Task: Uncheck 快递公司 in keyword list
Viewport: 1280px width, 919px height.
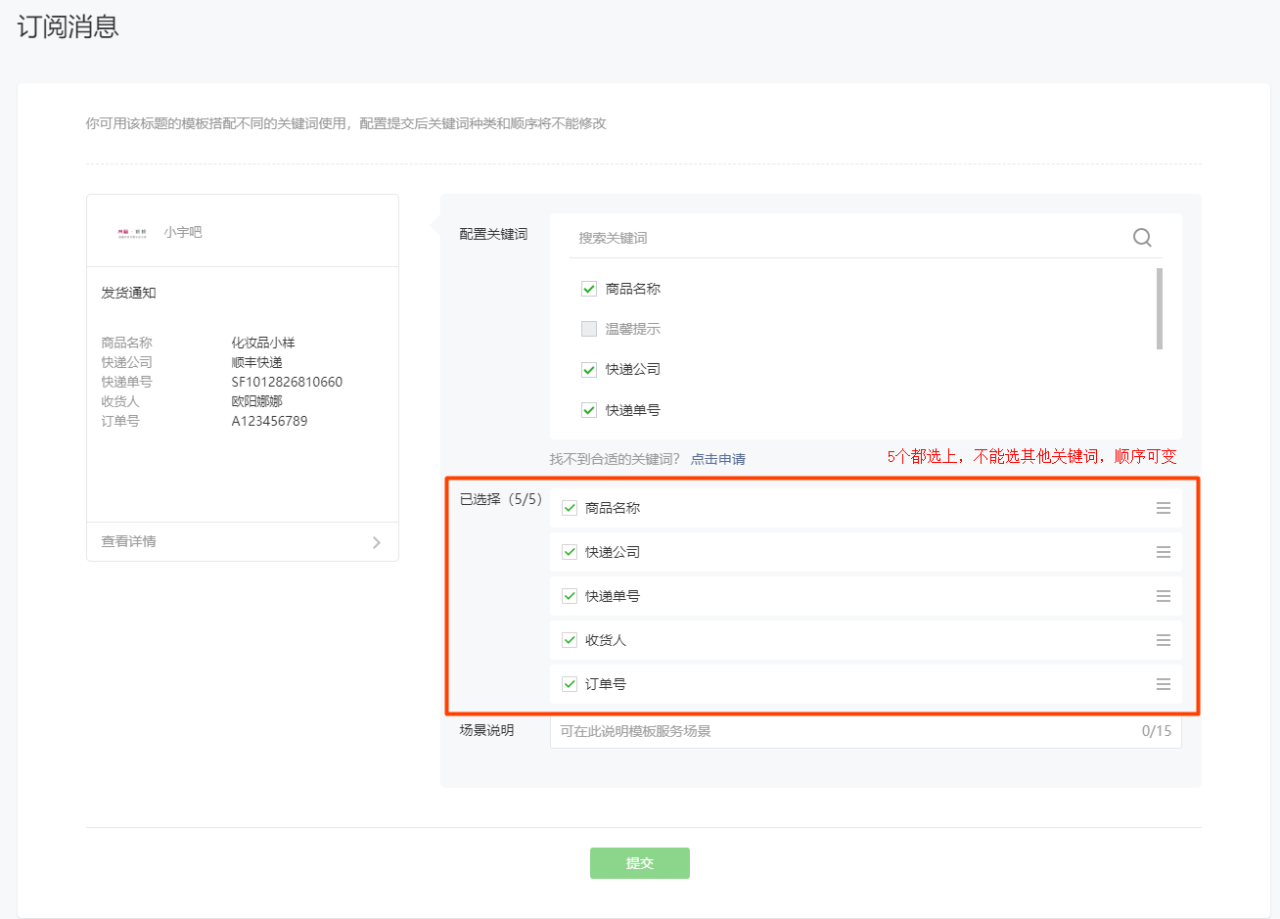Action: click(x=589, y=369)
